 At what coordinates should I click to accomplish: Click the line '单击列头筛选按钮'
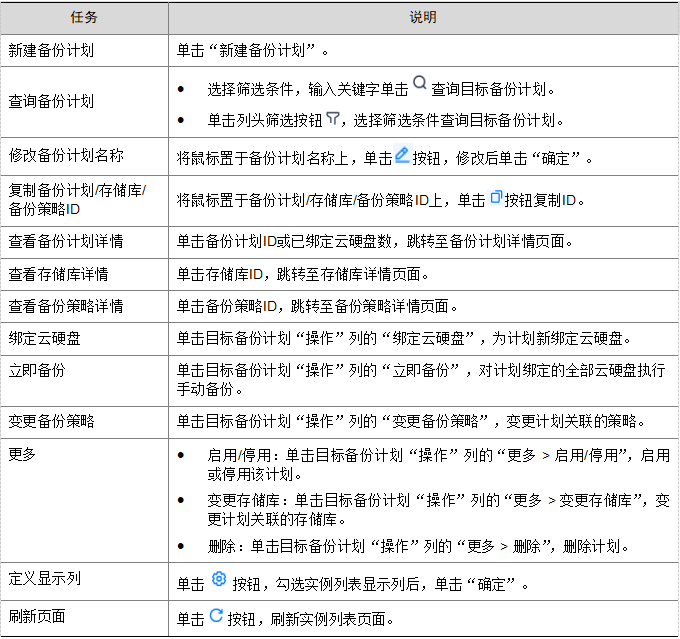pyautogui.click(x=265, y=120)
